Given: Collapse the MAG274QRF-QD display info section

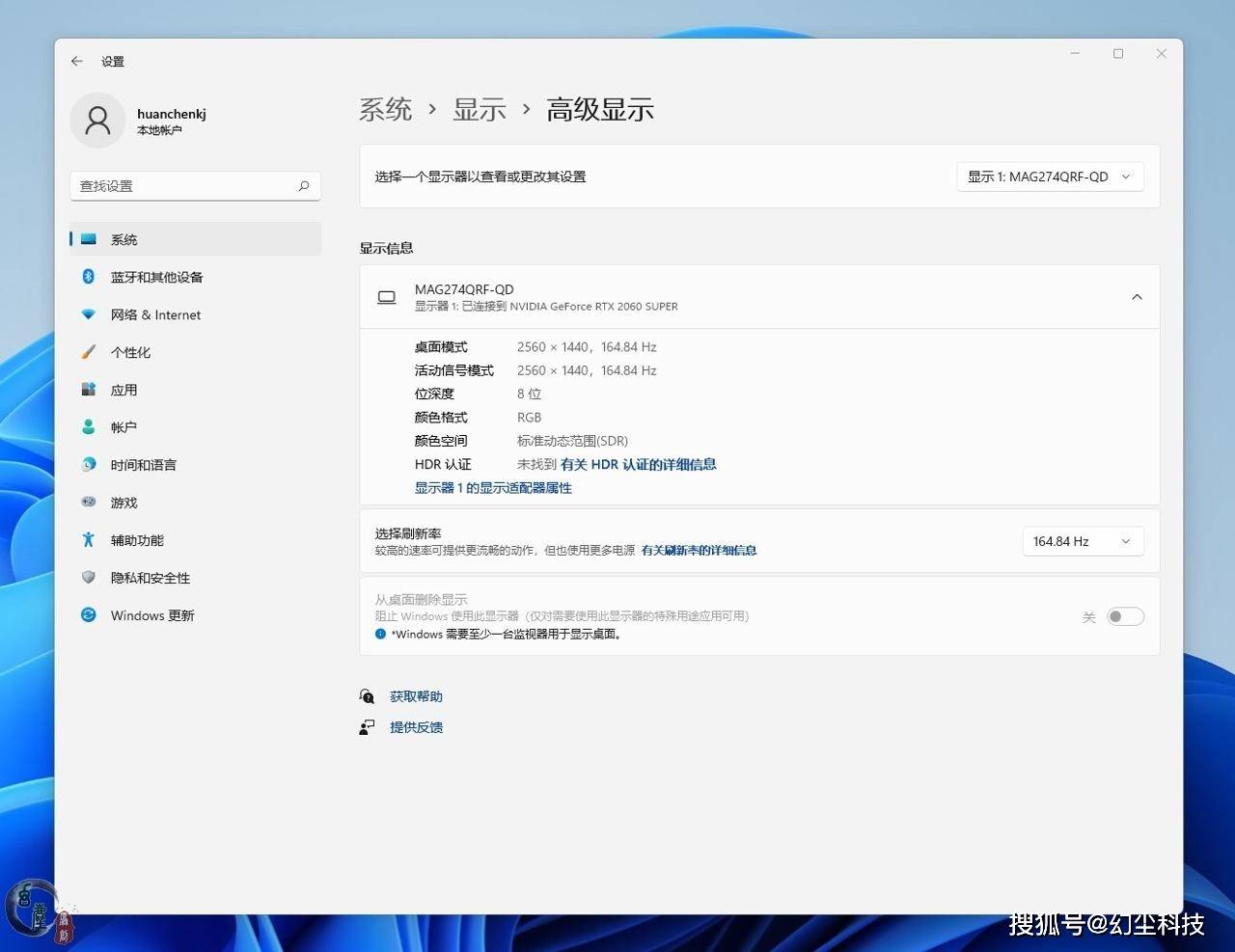Looking at the screenshot, I should pos(1137,297).
